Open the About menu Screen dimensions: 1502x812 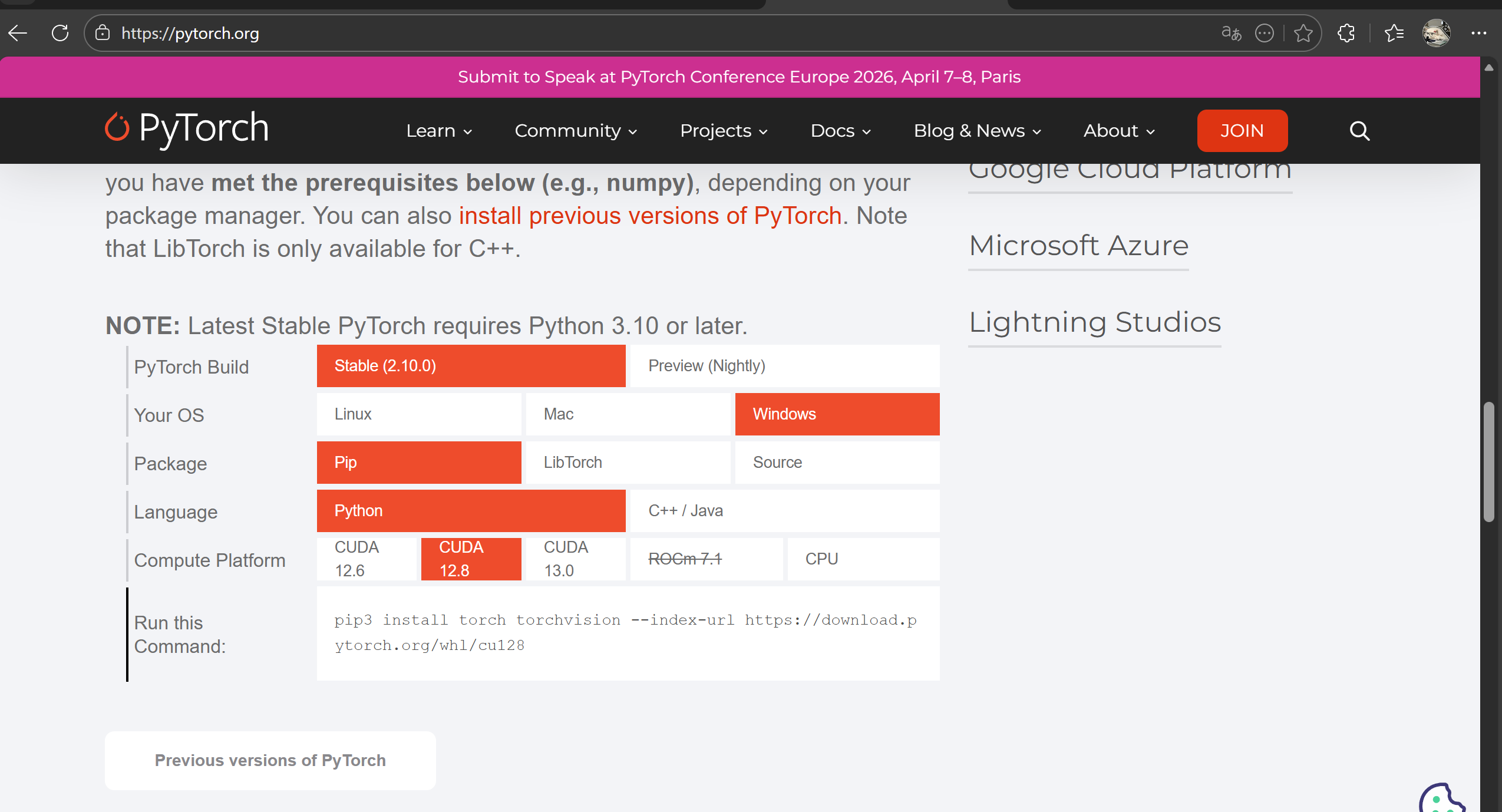coord(1118,131)
